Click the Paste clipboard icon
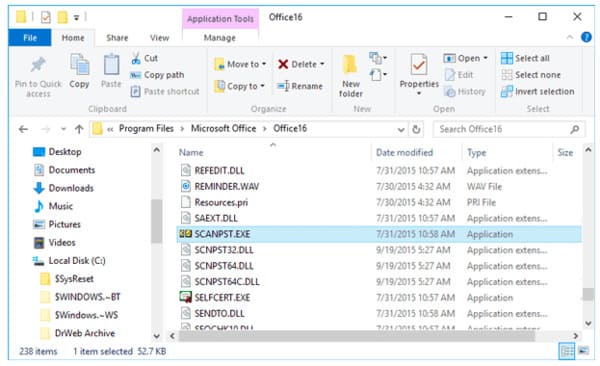This screenshot has height=366, width=600. tap(111, 64)
